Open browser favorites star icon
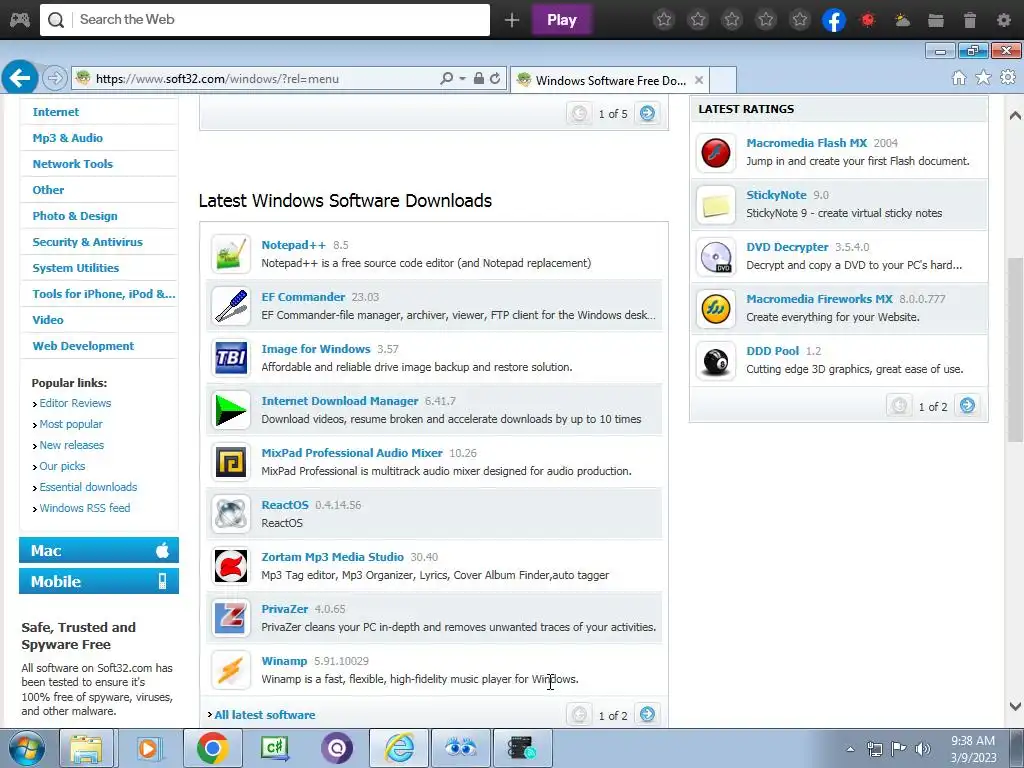The height and width of the screenshot is (768, 1024). click(x=983, y=78)
